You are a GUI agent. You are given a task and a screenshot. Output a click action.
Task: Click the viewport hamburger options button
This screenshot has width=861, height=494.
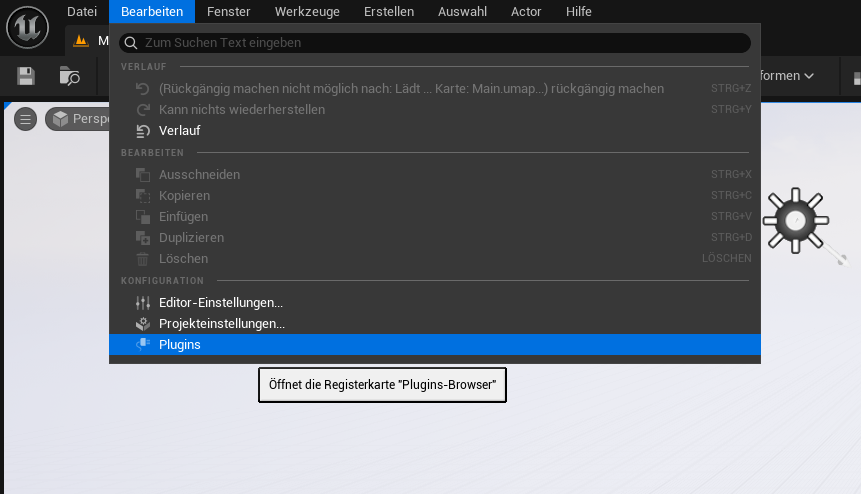pyautogui.click(x=26, y=119)
